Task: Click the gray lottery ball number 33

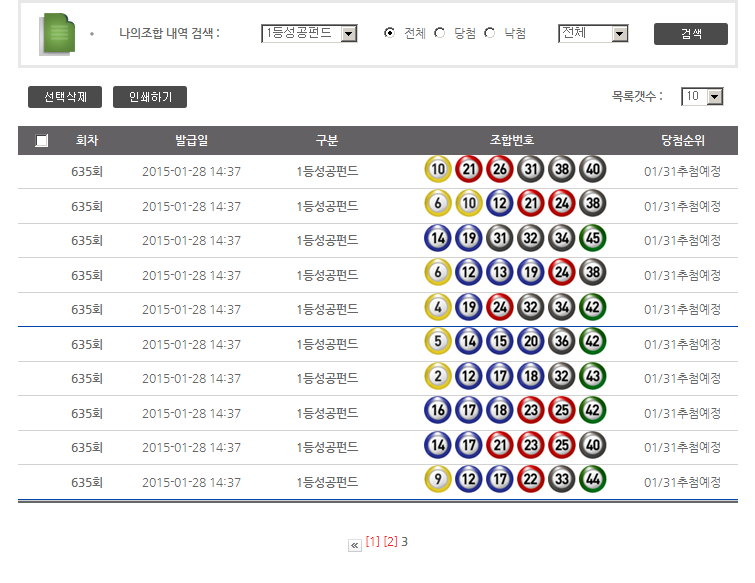Action: click(562, 481)
